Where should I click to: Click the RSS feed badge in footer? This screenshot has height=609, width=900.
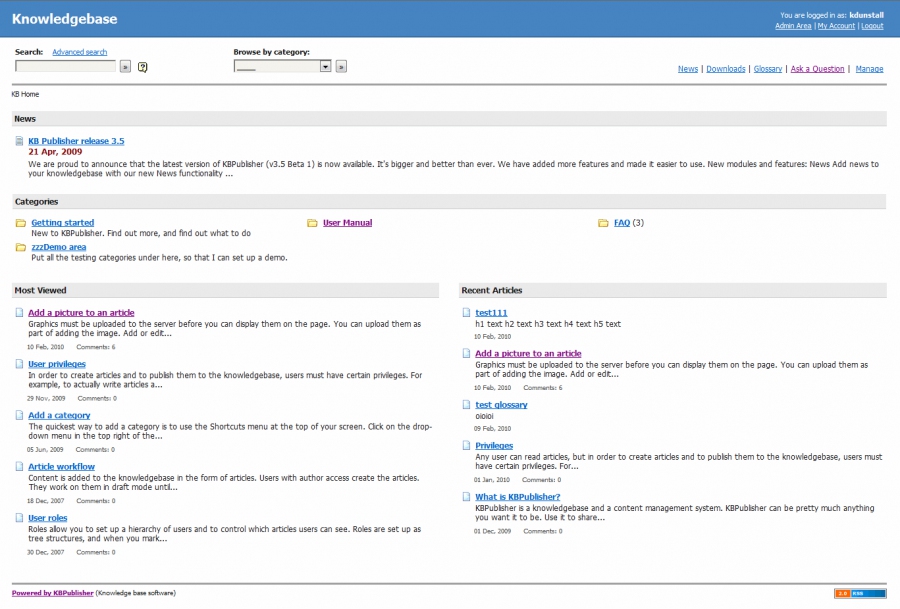[x=860, y=594]
